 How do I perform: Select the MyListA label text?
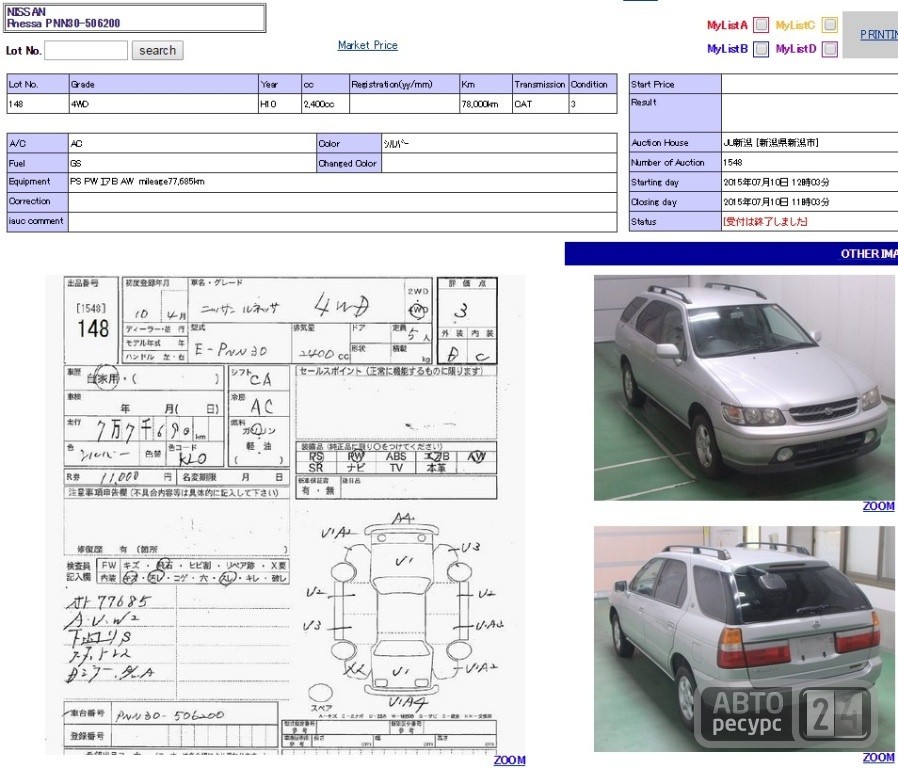click(727, 25)
